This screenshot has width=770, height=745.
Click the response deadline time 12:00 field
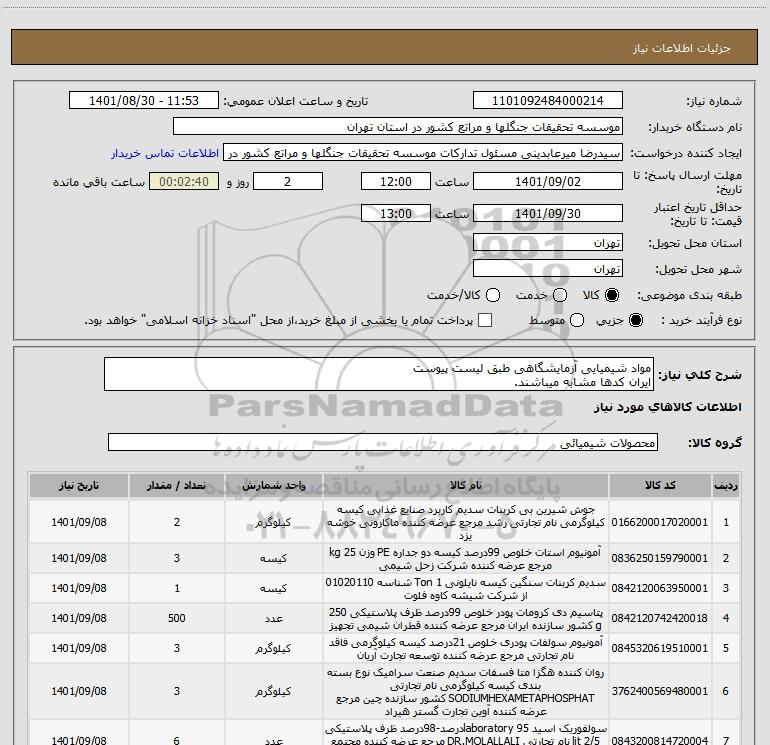point(396,181)
